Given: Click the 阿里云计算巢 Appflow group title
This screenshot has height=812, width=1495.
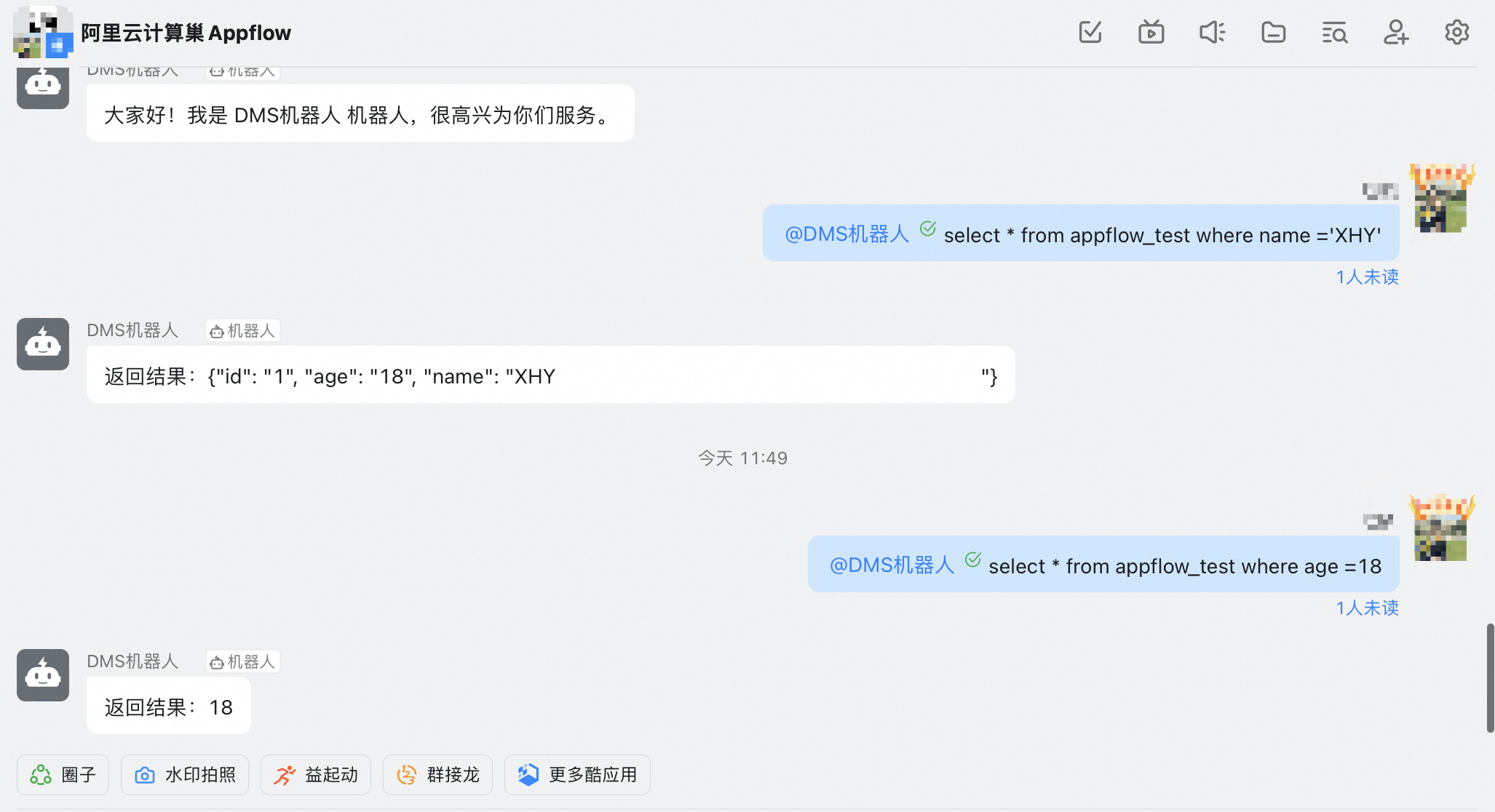Looking at the screenshot, I should coord(186,33).
